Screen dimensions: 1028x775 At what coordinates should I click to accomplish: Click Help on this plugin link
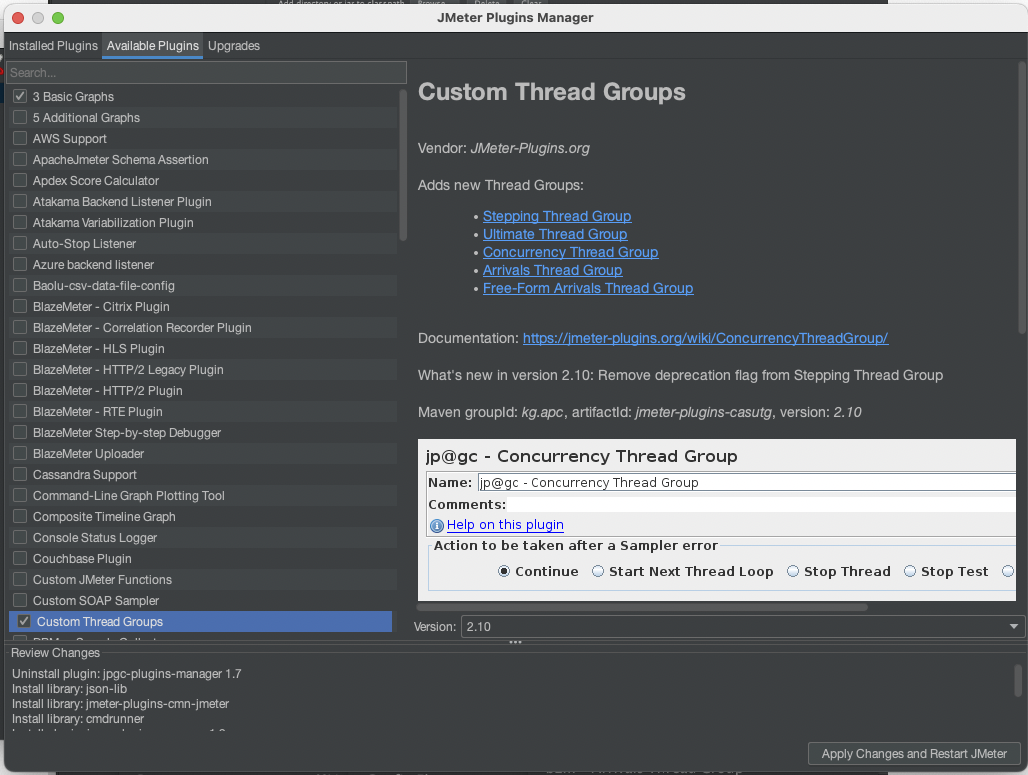pos(505,525)
